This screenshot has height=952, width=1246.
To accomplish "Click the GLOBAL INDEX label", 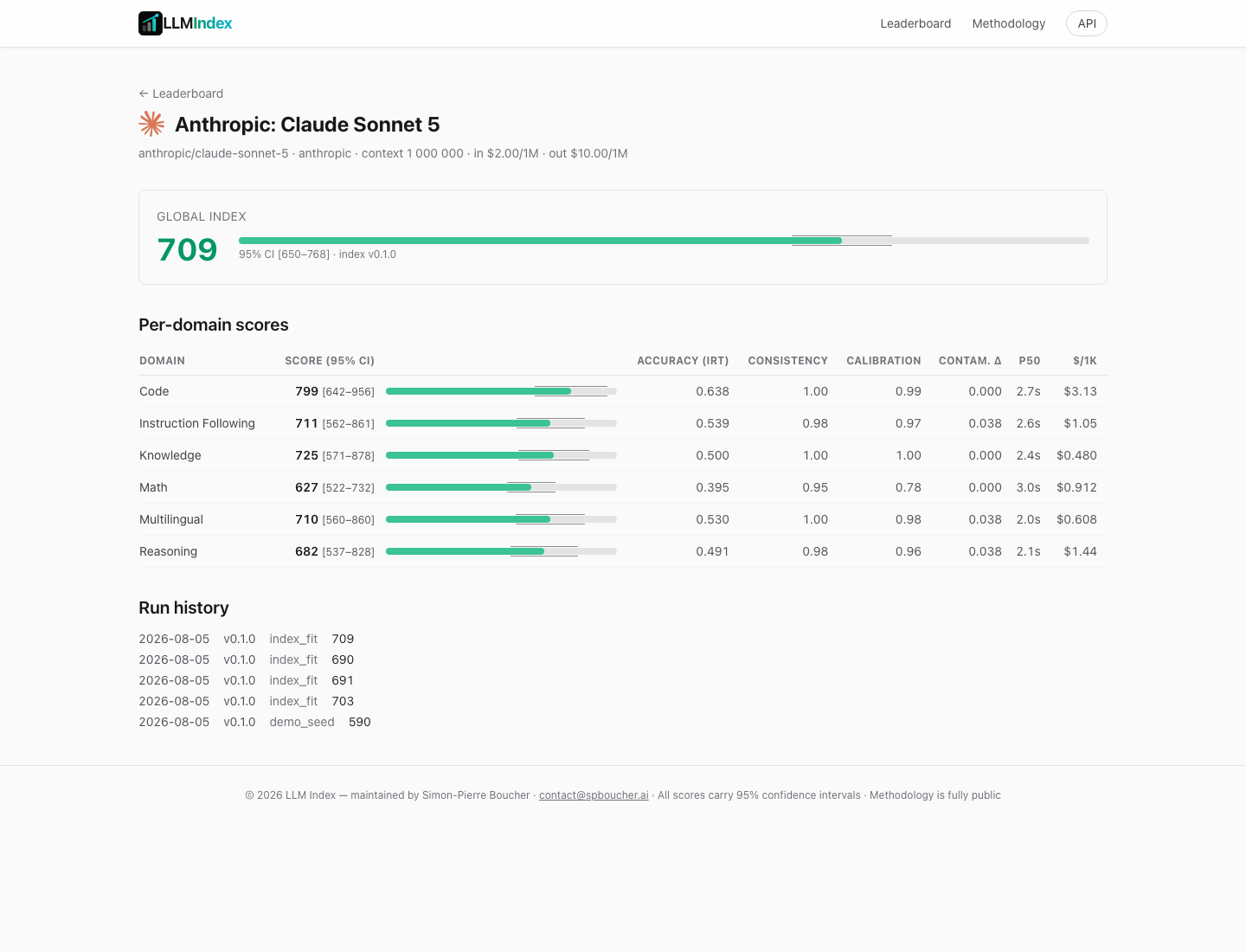I will click(x=202, y=216).
